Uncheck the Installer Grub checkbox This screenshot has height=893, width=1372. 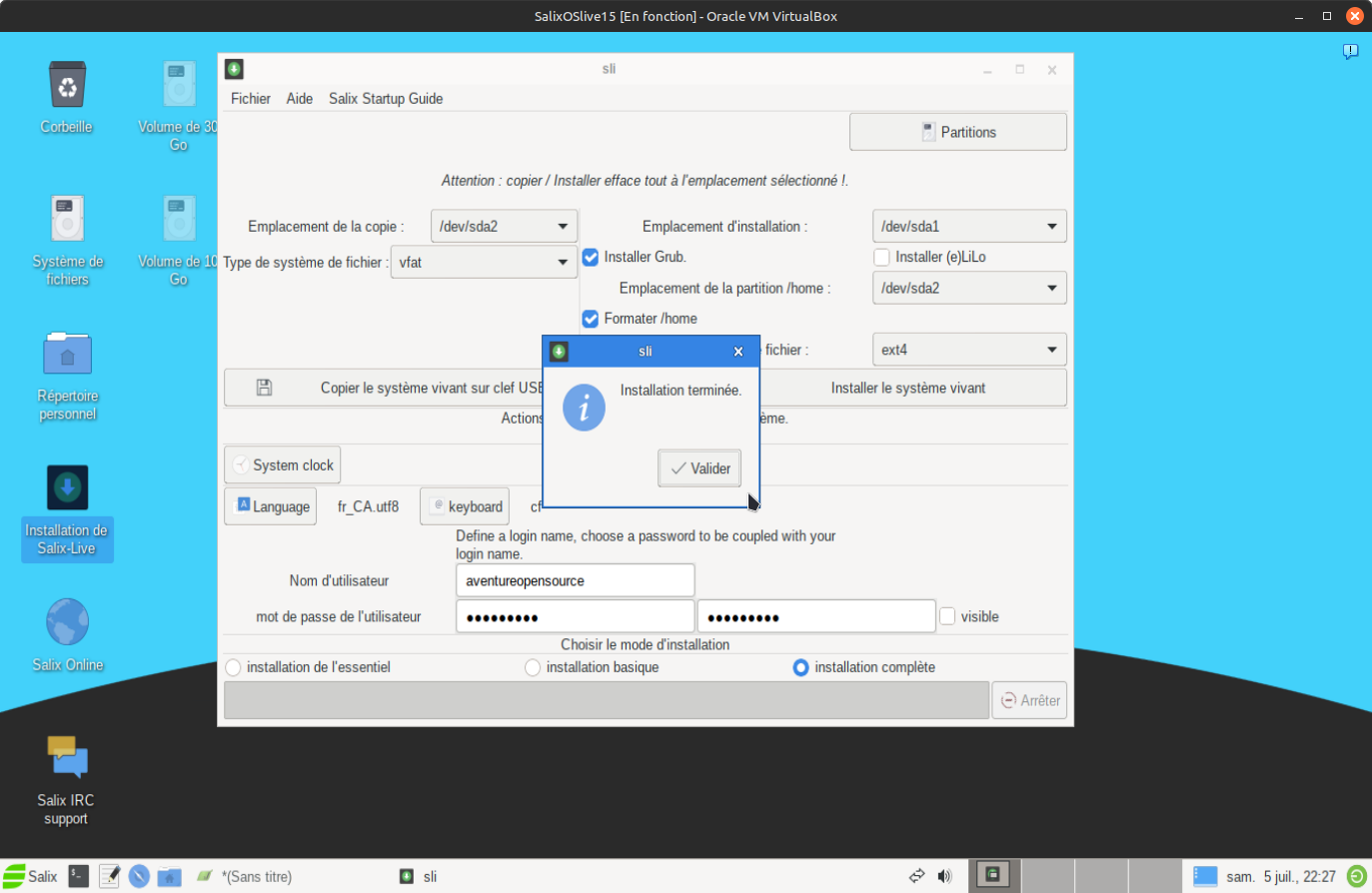[591, 258]
